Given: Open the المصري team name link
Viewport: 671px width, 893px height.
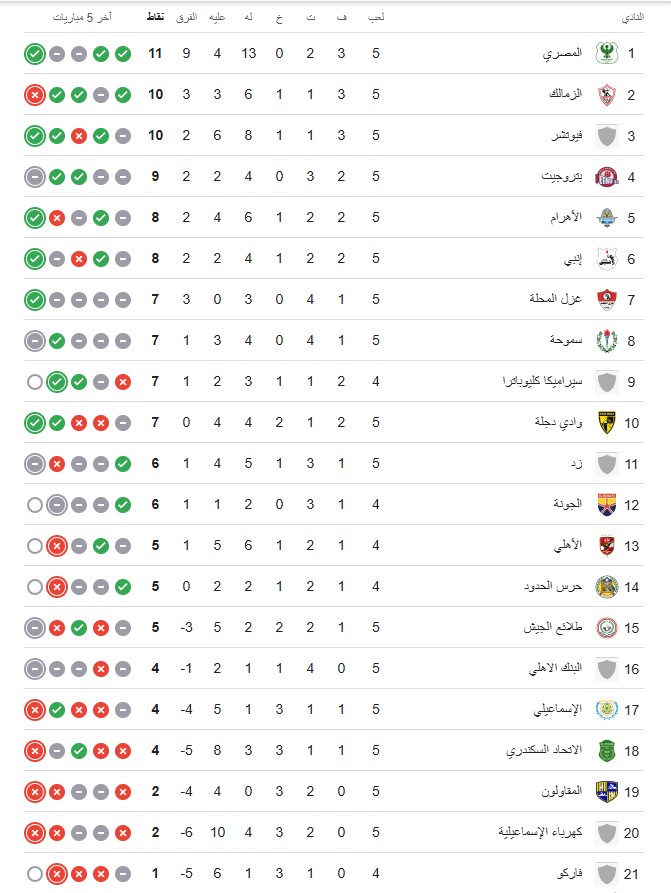Looking at the screenshot, I should point(562,53).
